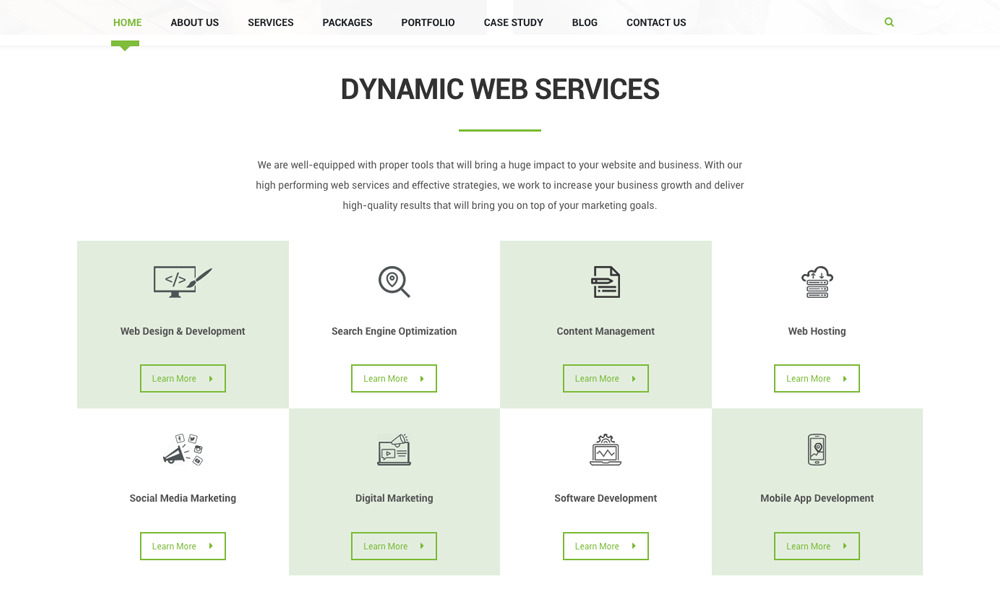Screen dimensions: 1000x600
Task: Click the Content Management document icon
Action: tap(606, 282)
